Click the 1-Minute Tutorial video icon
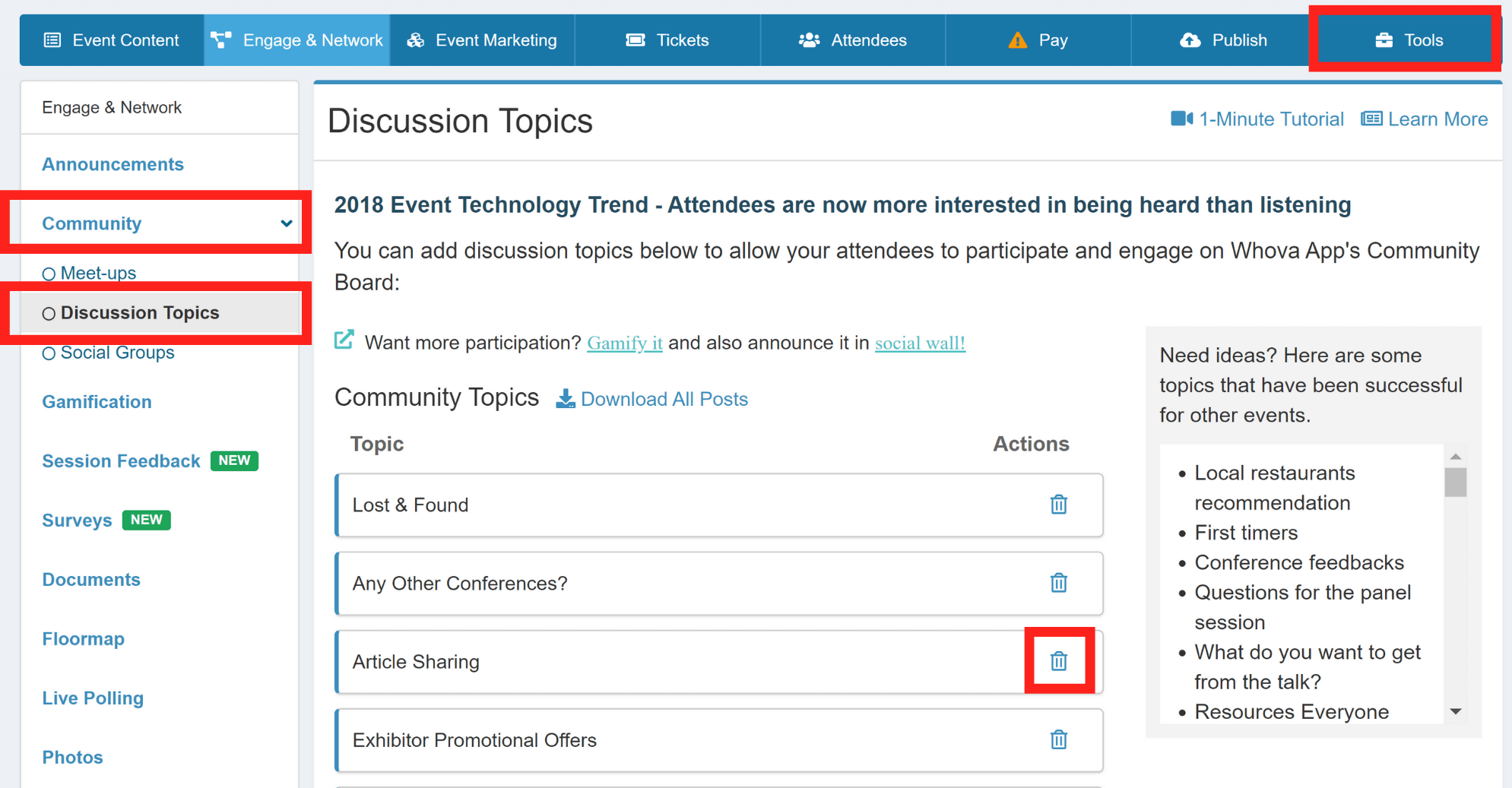This screenshot has width=1512, height=788. (x=1181, y=119)
